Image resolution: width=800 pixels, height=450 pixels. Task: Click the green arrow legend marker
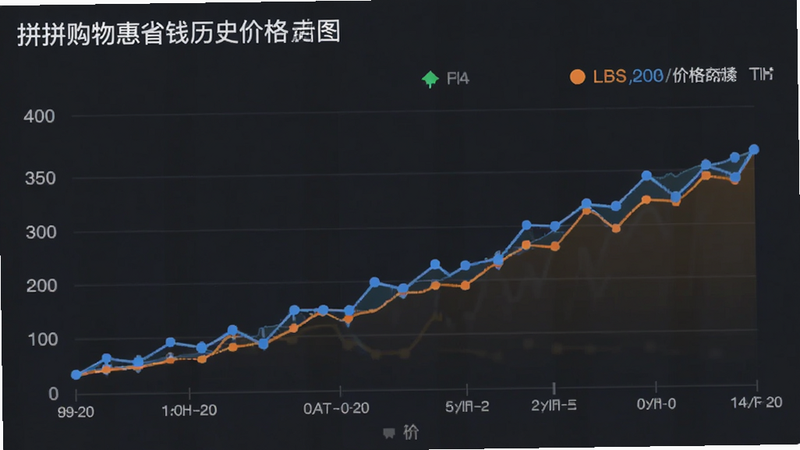click(431, 79)
